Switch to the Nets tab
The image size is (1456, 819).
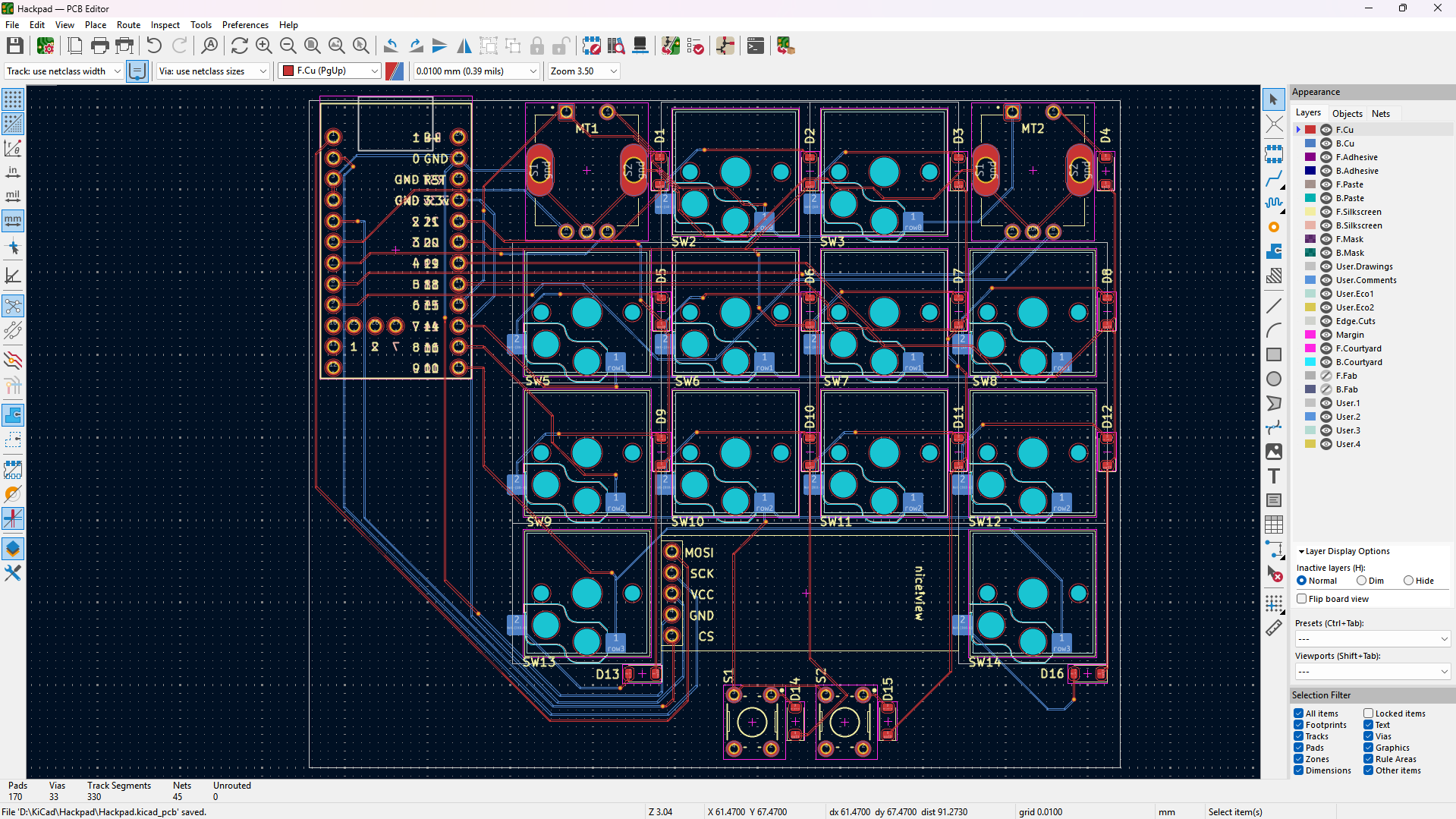(x=1380, y=113)
